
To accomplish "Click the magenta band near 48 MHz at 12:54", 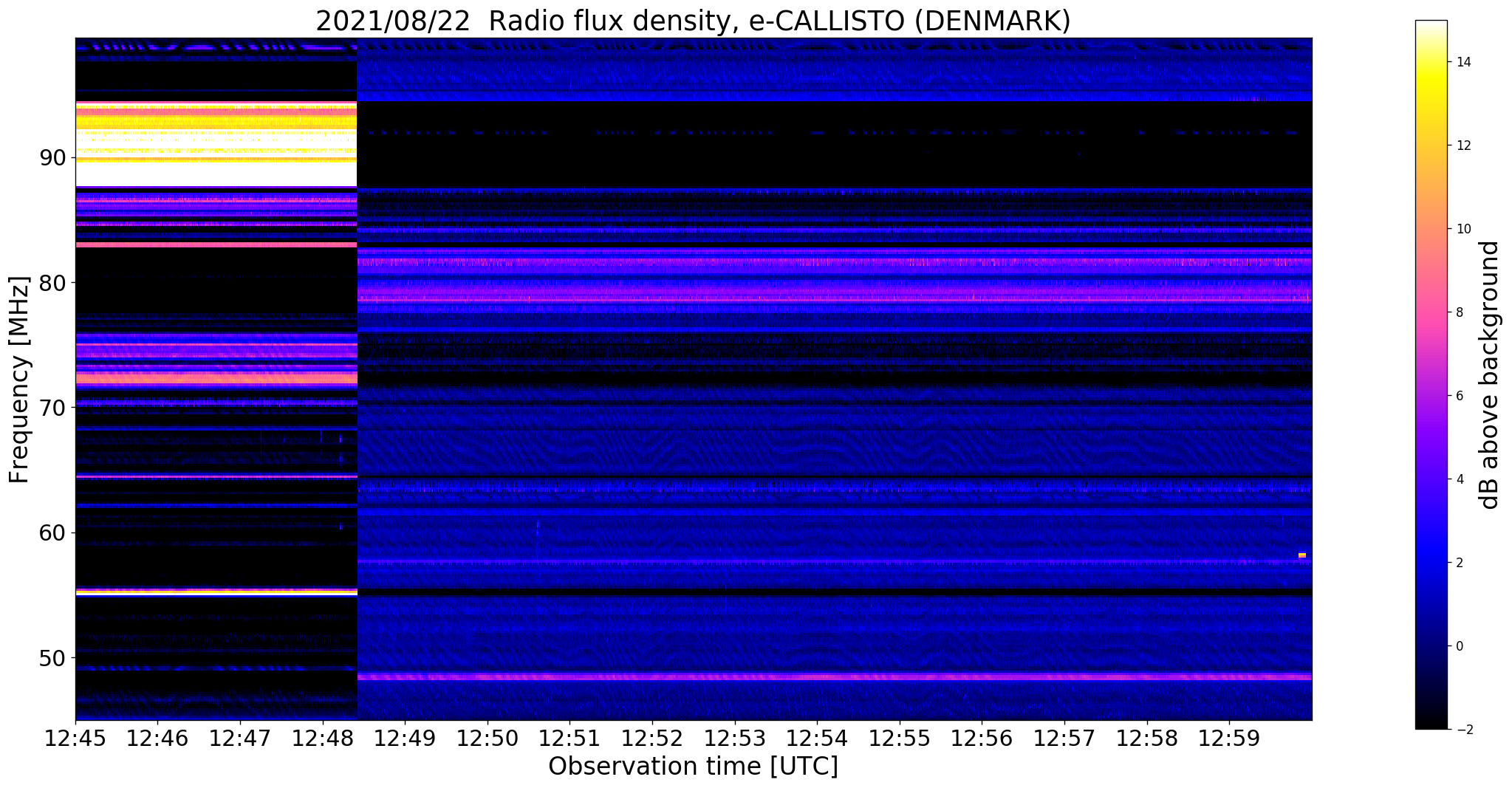I will tap(817, 676).
